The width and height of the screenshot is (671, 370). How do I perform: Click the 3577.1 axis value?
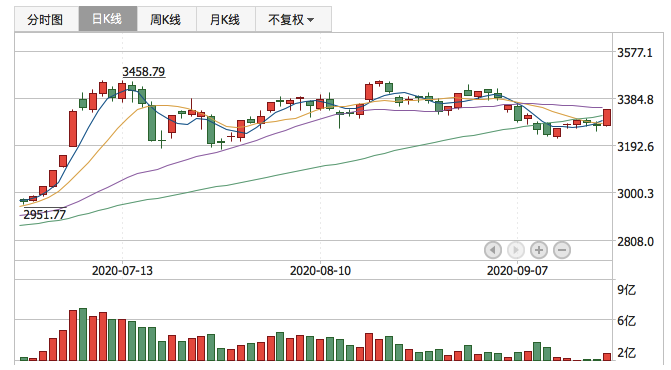click(x=635, y=53)
